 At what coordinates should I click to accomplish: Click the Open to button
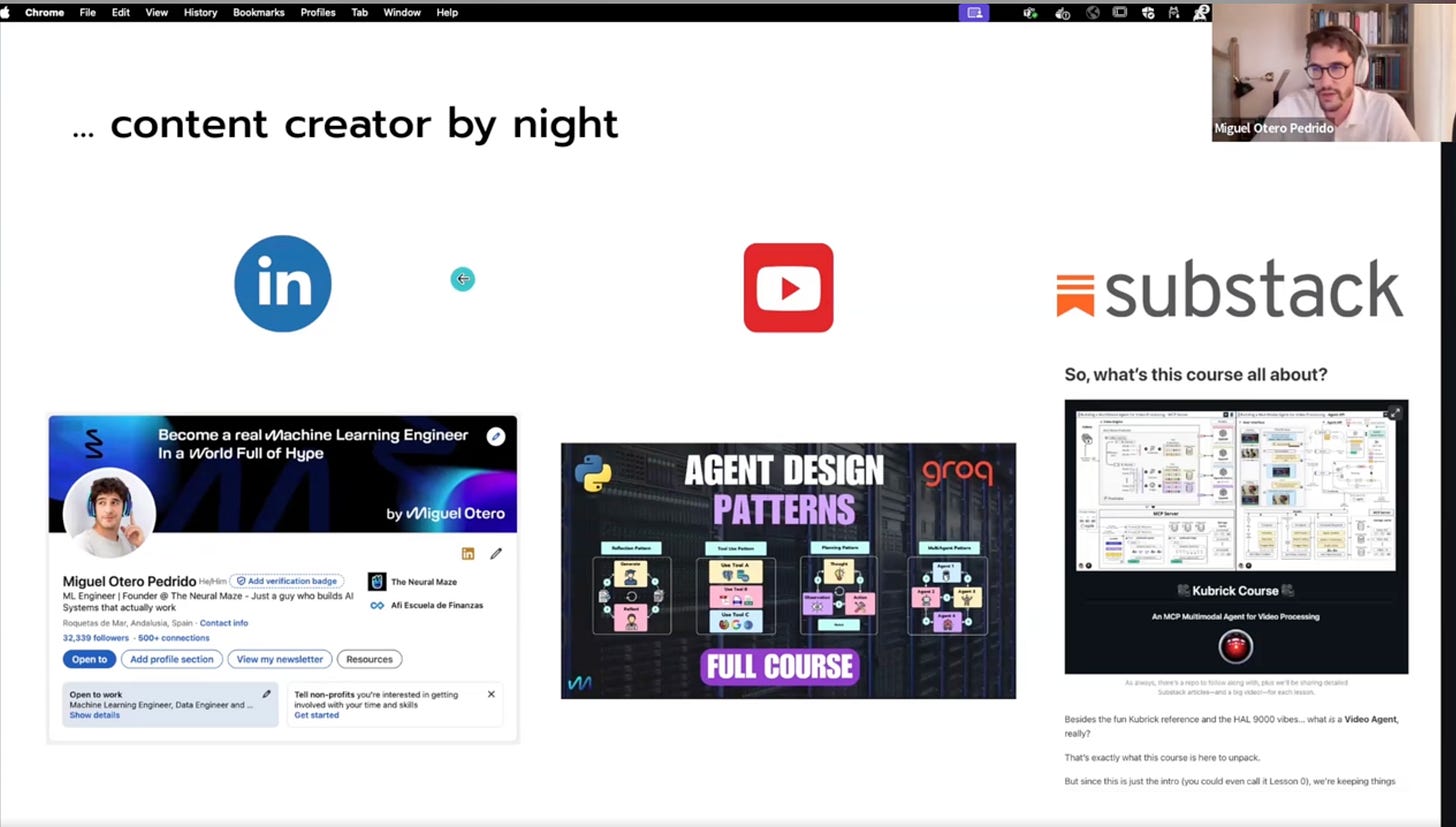coord(89,659)
